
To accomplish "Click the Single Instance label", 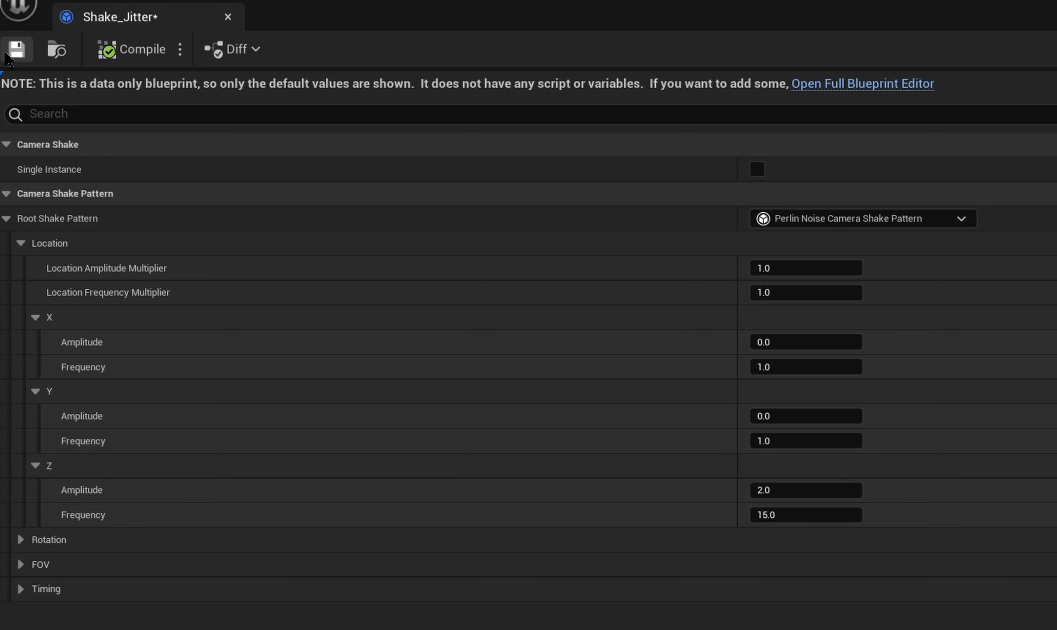I will (x=49, y=169).
